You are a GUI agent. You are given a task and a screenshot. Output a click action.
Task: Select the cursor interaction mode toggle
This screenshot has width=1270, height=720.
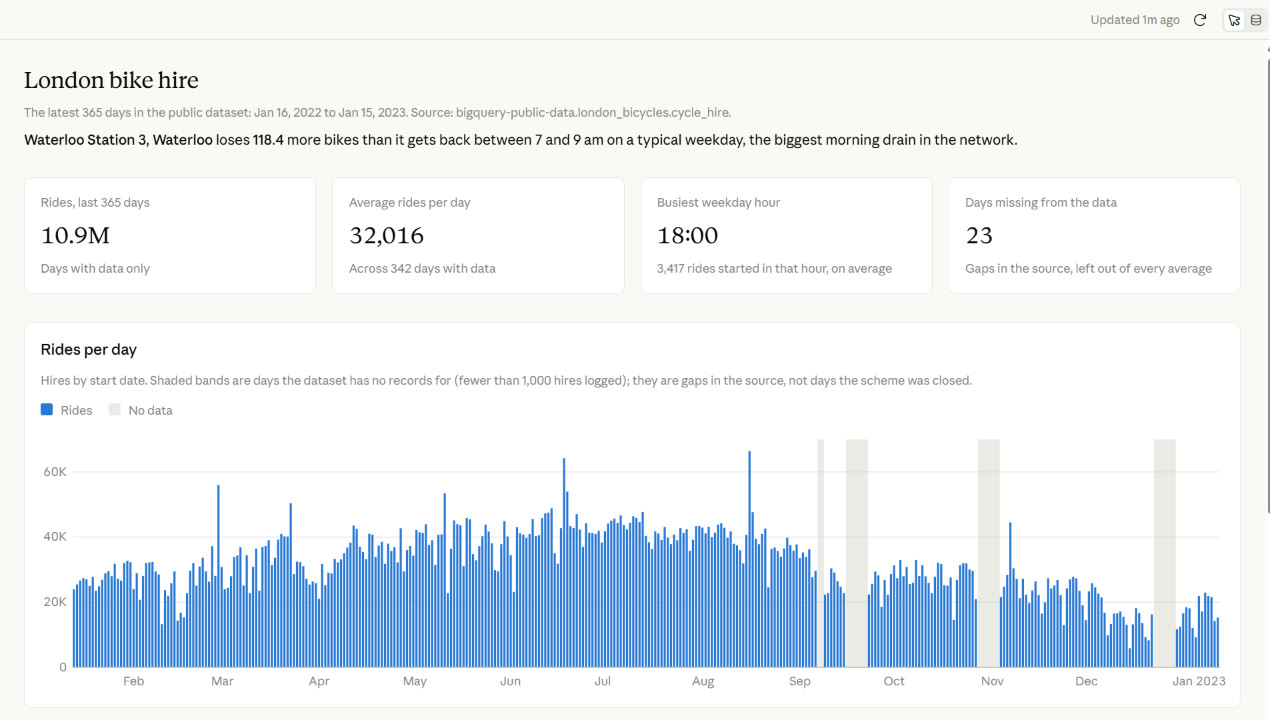coord(1234,20)
